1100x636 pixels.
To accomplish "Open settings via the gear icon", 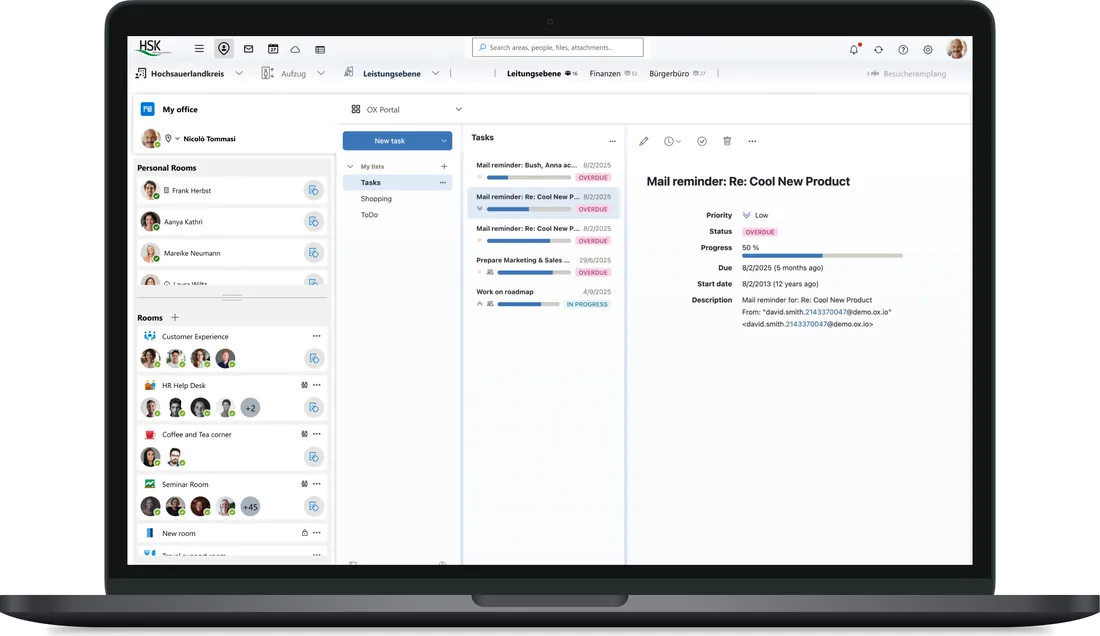I will [927, 50].
